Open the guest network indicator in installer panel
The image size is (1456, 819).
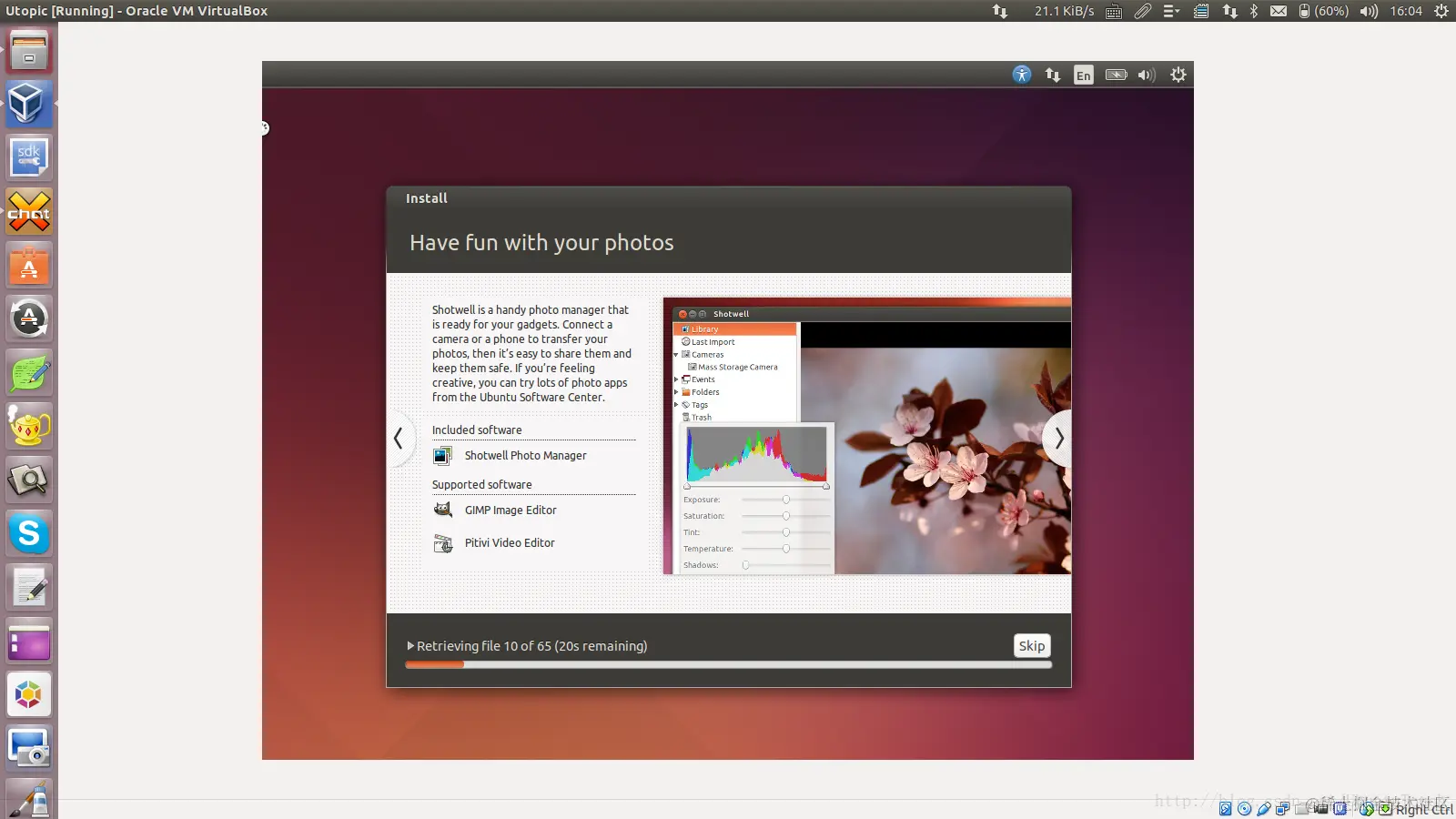click(1053, 75)
